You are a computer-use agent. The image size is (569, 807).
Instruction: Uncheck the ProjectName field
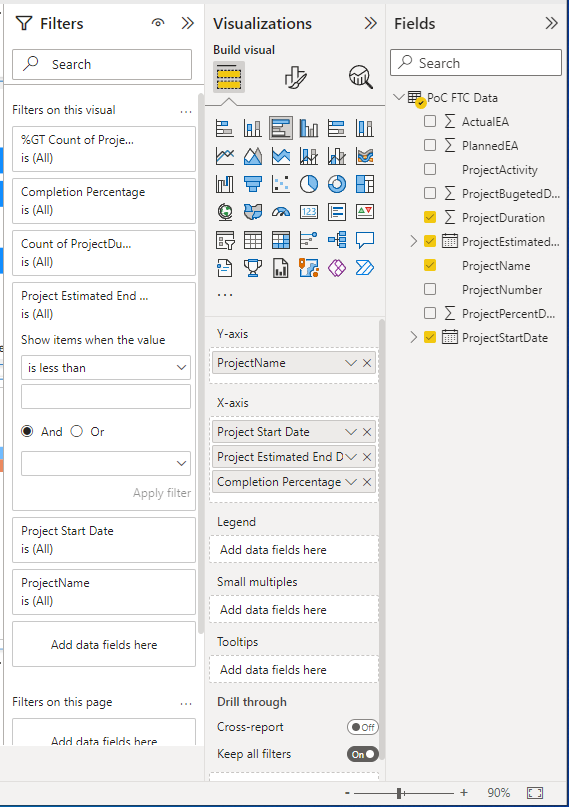[x=430, y=265]
